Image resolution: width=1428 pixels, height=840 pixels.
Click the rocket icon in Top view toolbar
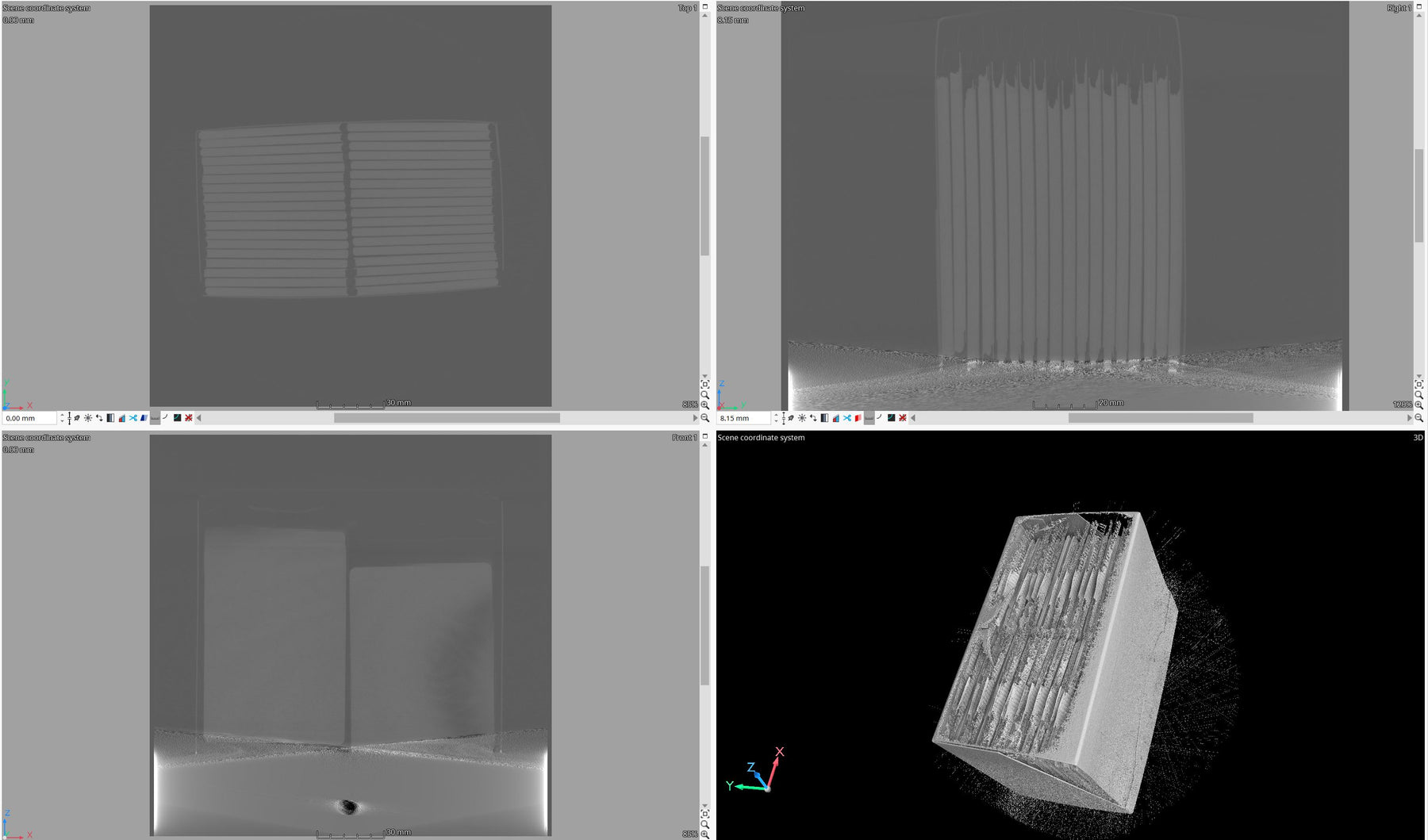(x=77, y=418)
